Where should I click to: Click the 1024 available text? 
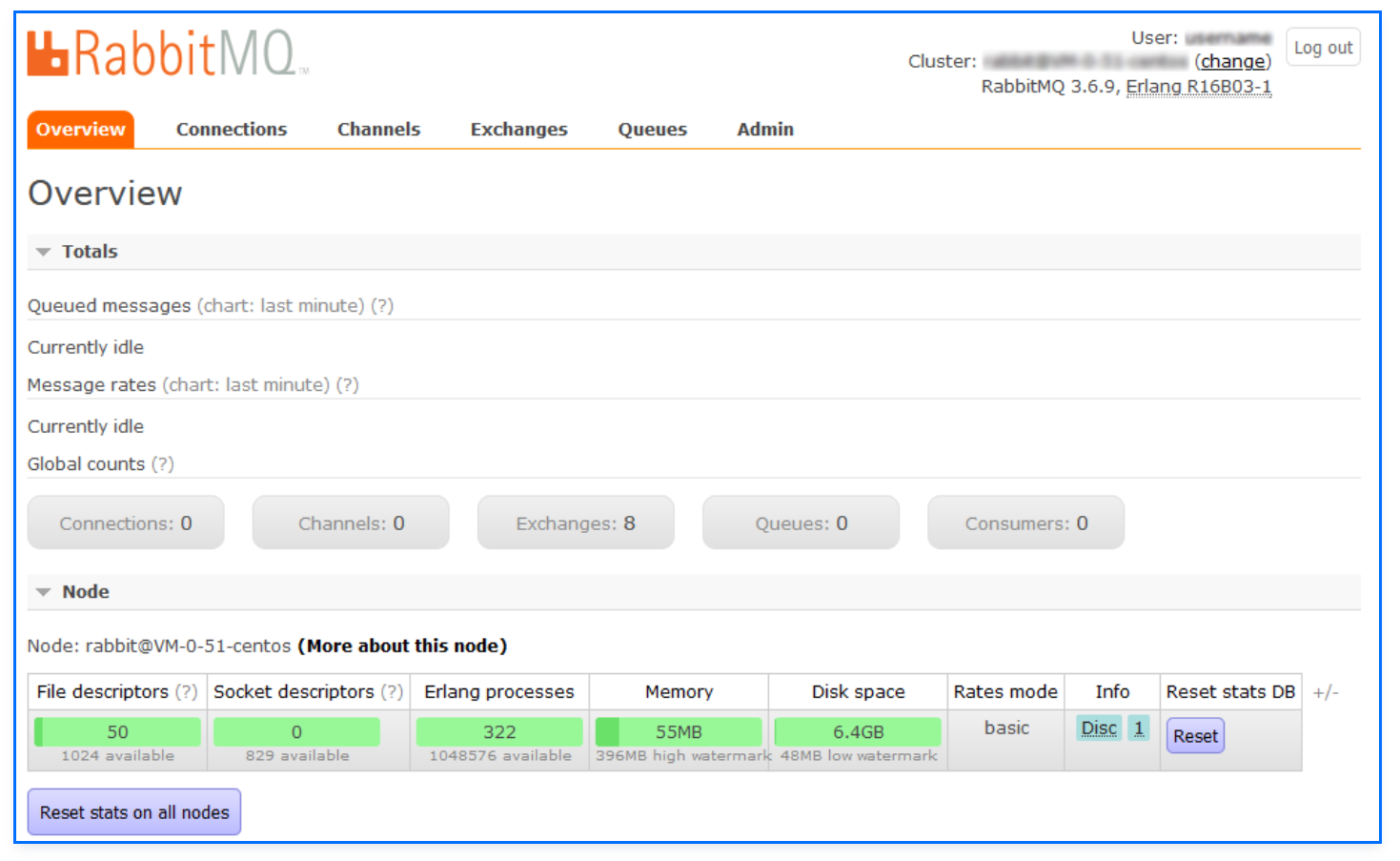pyautogui.click(x=118, y=756)
